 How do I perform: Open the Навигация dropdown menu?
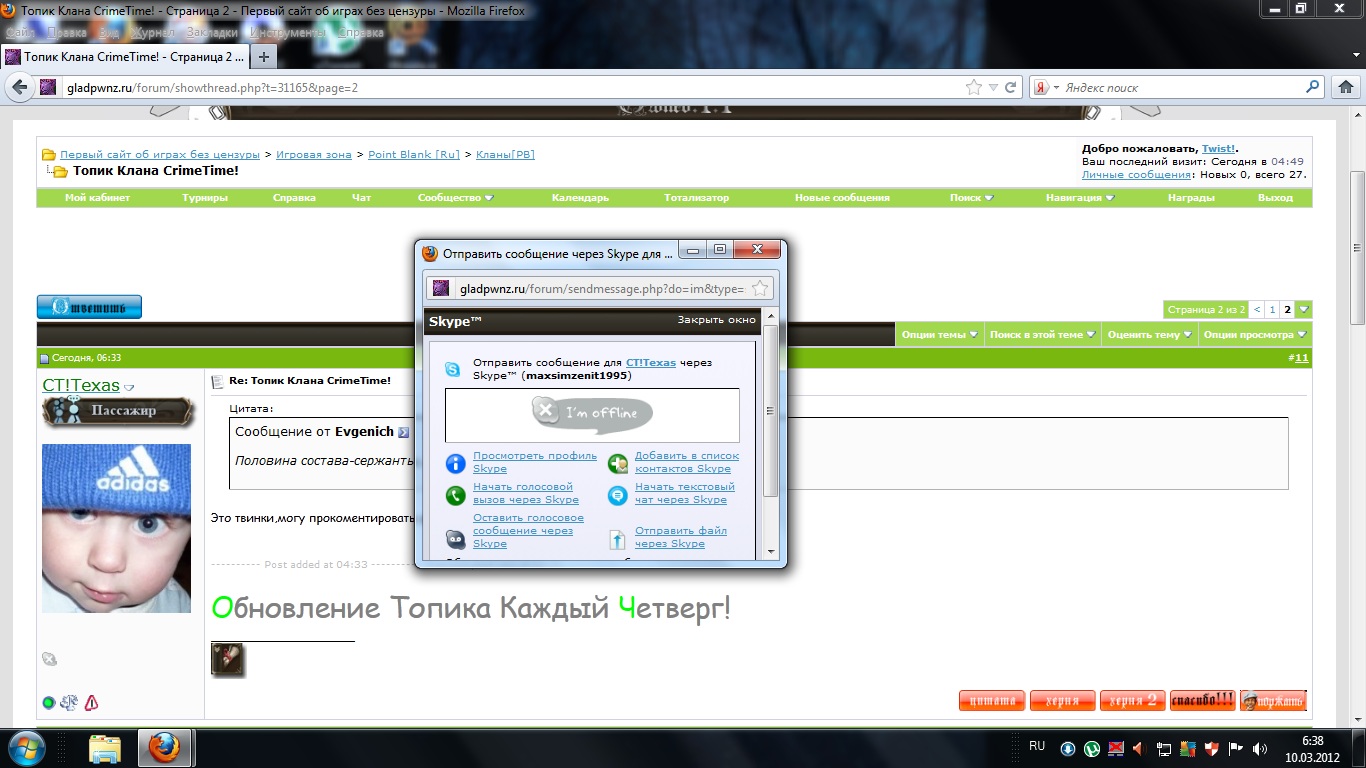pos(1080,198)
